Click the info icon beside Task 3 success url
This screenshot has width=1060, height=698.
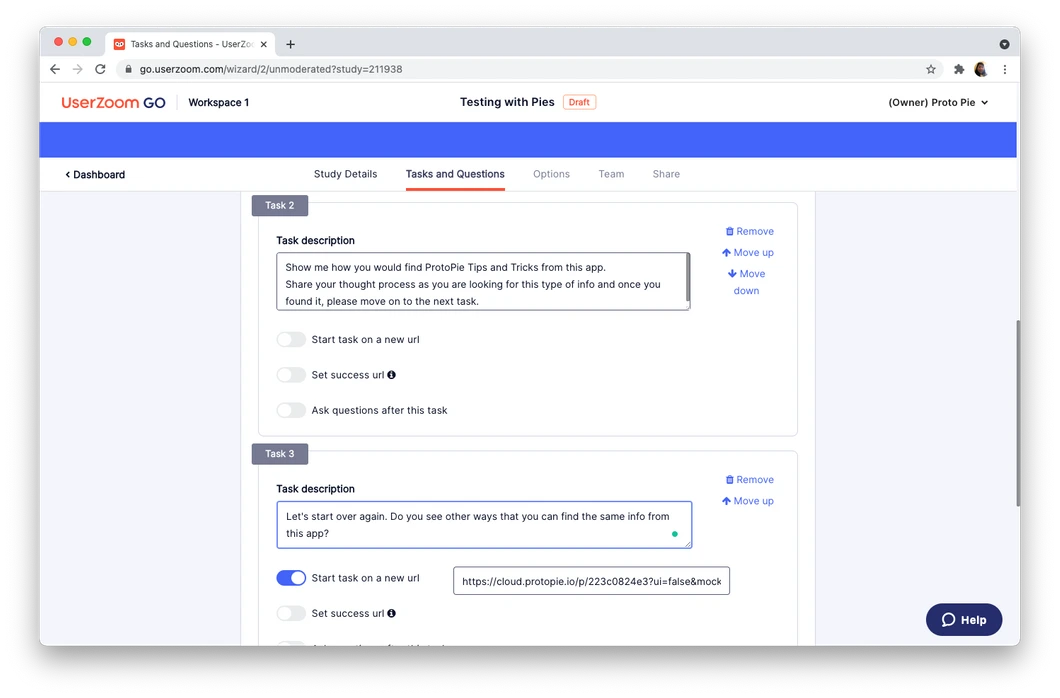(391, 614)
